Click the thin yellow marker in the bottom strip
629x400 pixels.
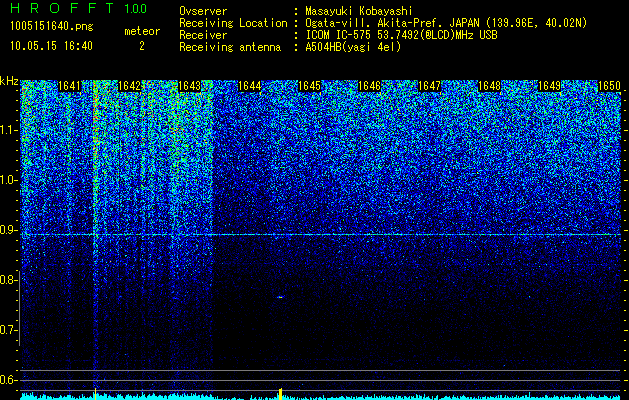(x=95, y=394)
